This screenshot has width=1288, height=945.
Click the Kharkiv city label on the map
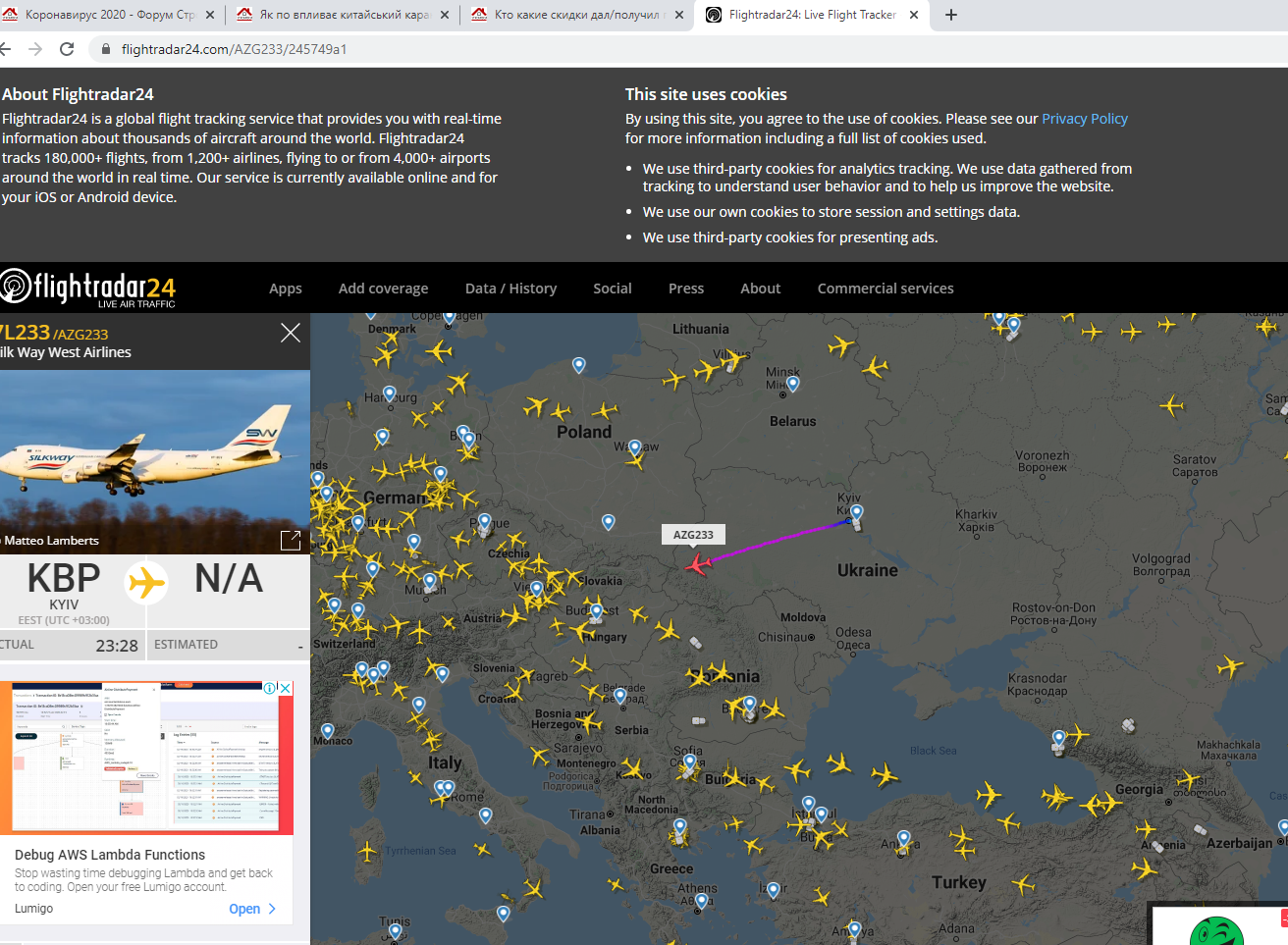point(976,520)
